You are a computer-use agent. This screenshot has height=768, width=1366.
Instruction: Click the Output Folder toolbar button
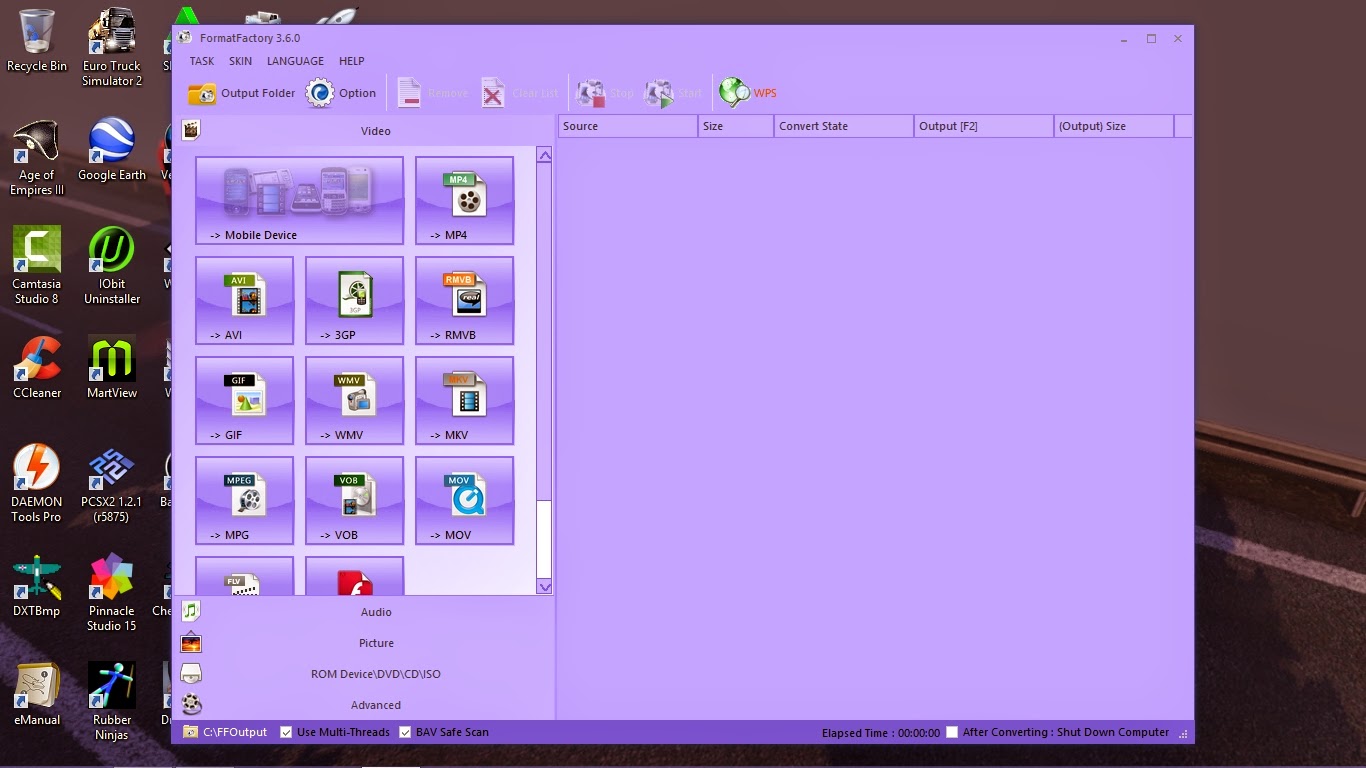tap(242, 93)
